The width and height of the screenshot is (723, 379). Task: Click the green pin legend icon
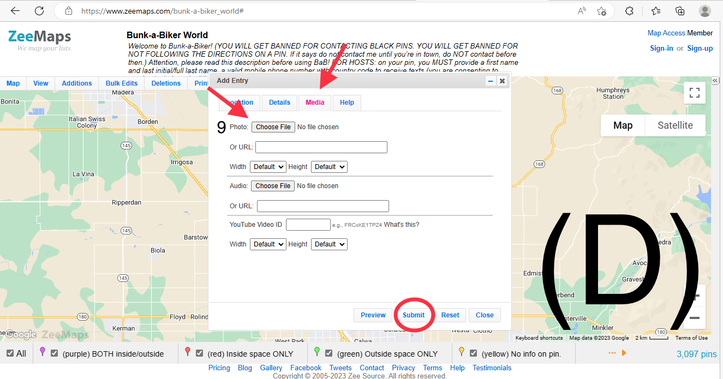tap(317, 352)
